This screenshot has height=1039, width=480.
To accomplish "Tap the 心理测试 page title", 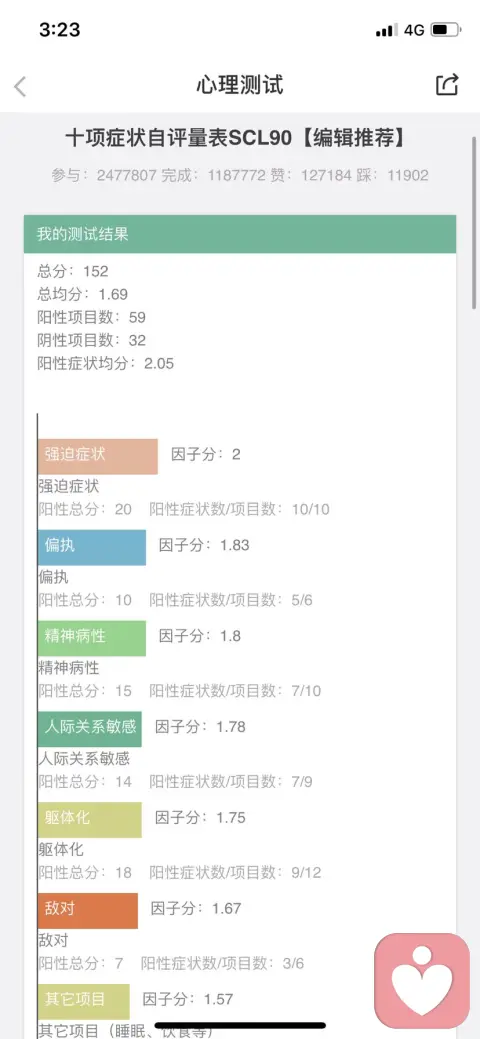I will pyautogui.click(x=240, y=85).
